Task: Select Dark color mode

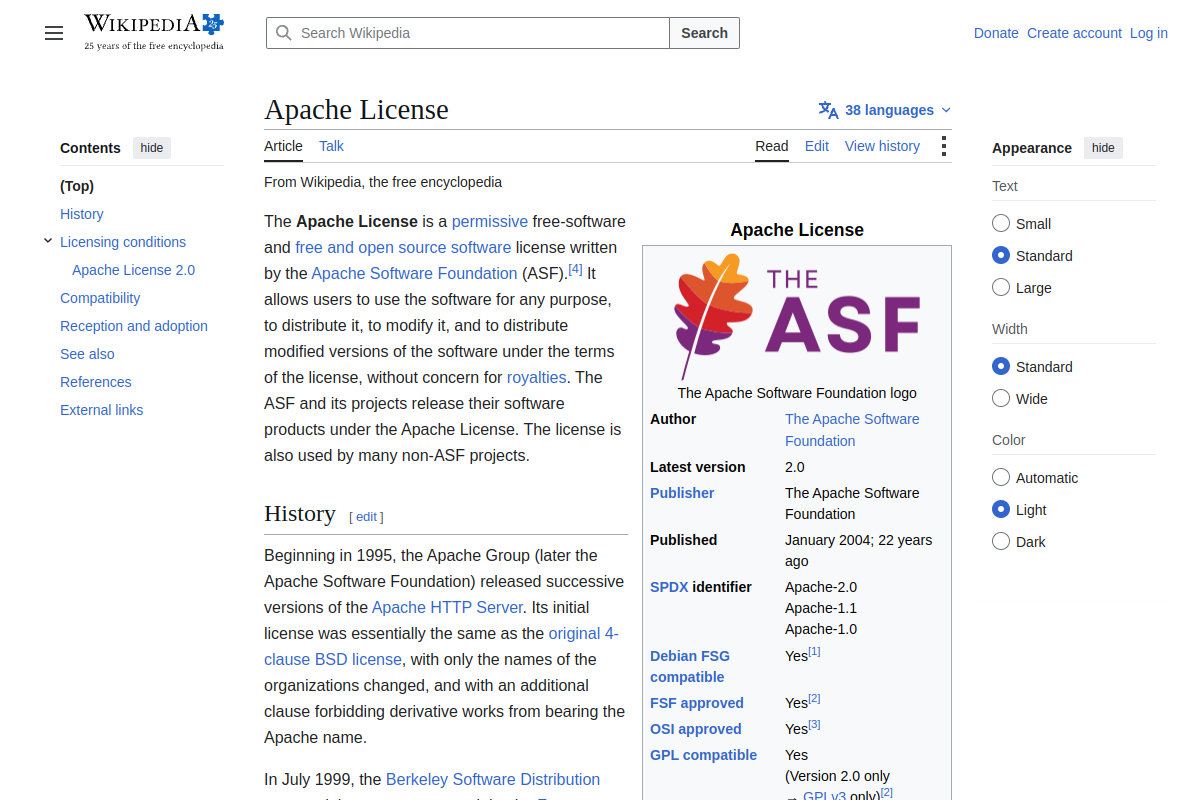Action: [x=1001, y=541]
